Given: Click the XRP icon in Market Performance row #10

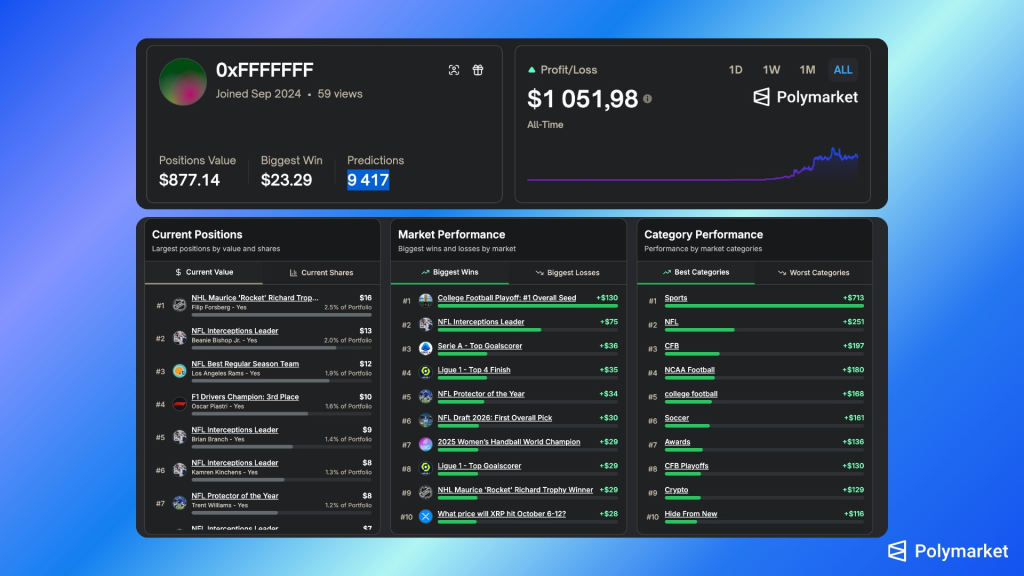Looking at the screenshot, I should (425, 516).
